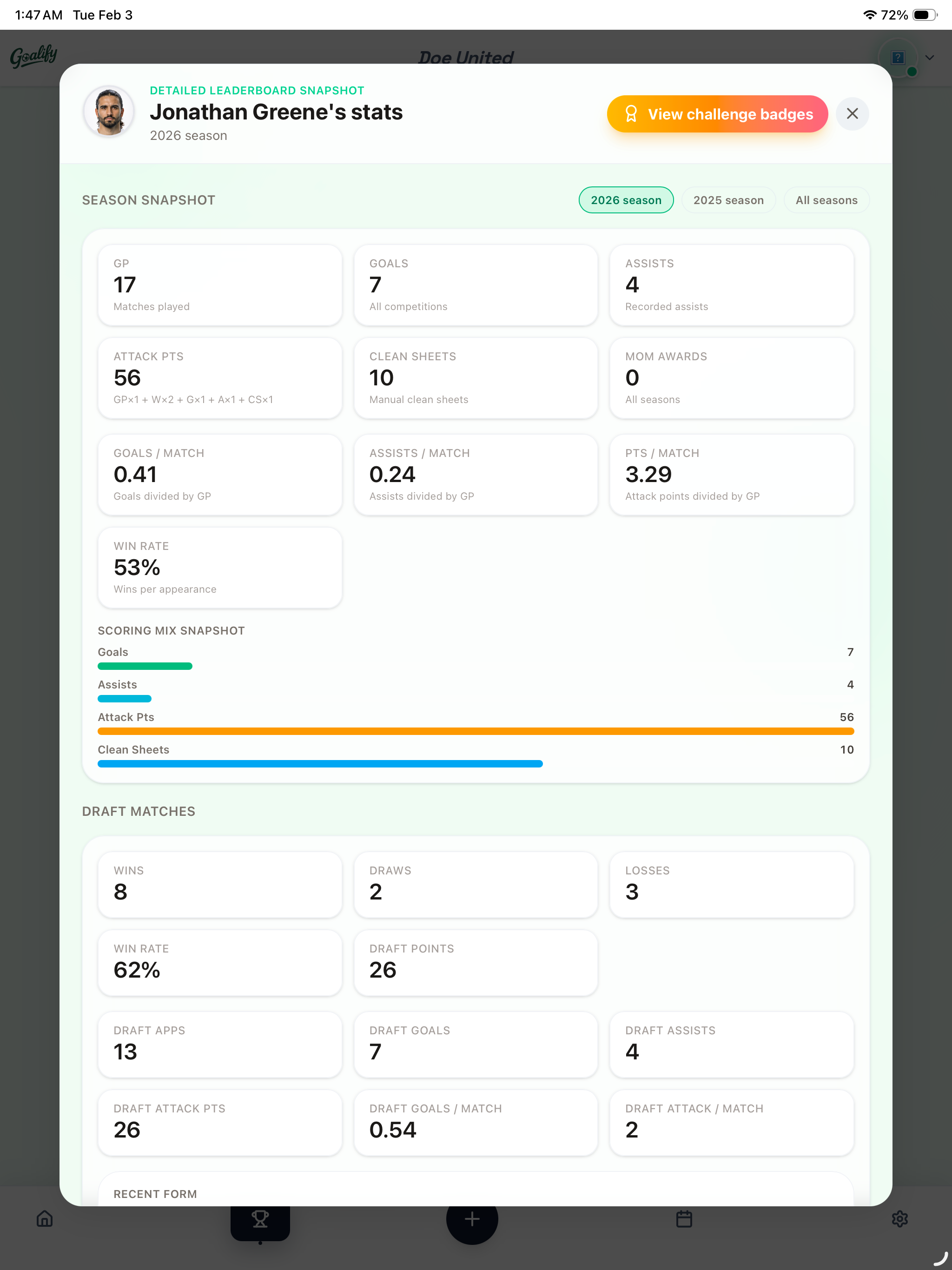Click the Doe United team title
952x1270 pixels.
[x=466, y=57]
